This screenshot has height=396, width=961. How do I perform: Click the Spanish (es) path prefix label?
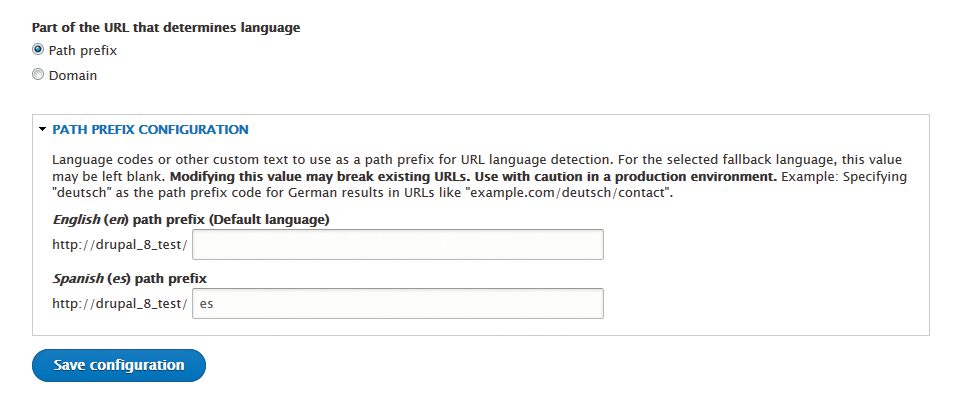(129, 278)
